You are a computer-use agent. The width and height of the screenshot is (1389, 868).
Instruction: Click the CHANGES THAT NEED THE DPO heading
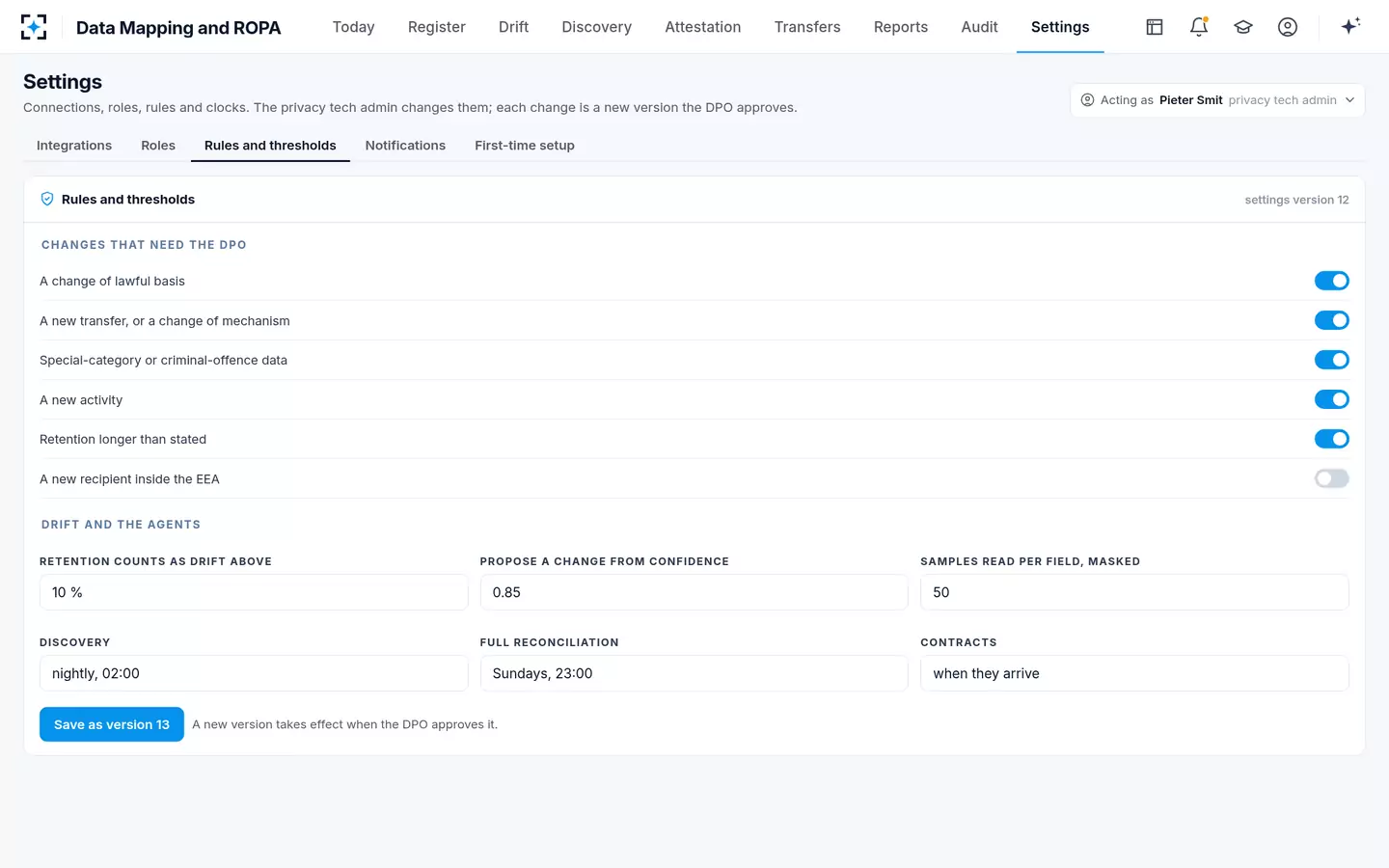[x=144, y=245]
